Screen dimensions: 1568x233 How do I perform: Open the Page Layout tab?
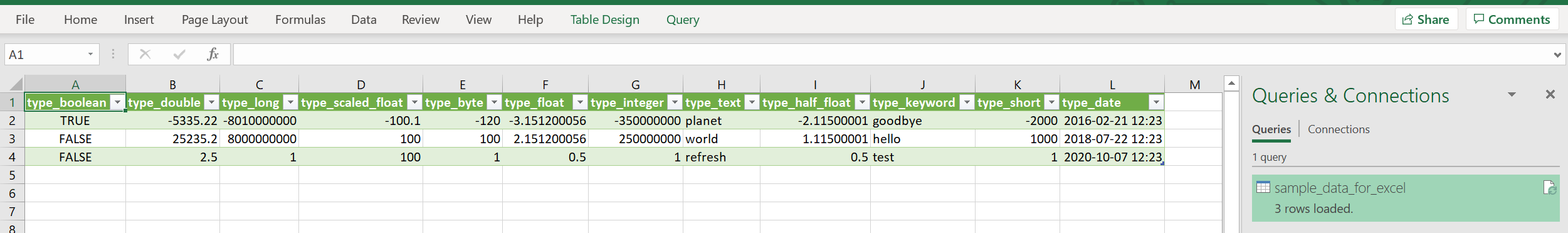[x=214, y=19]
